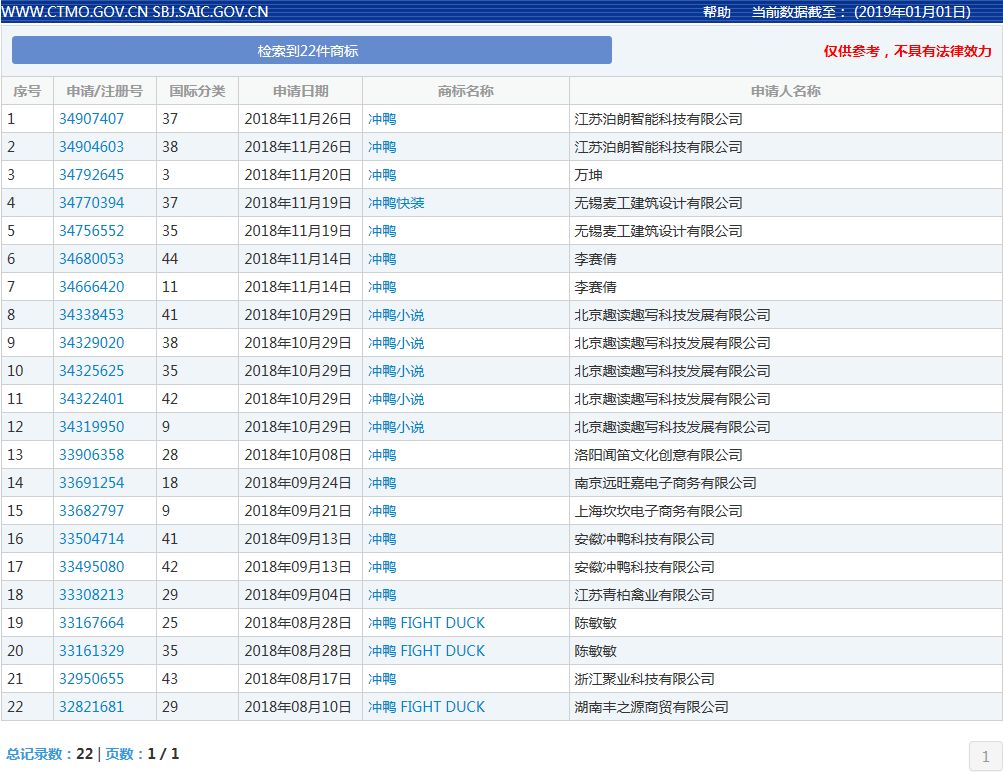
Task: Select applicant 上海坎坎电子商务有限公司
Action: tap(658, 511)
